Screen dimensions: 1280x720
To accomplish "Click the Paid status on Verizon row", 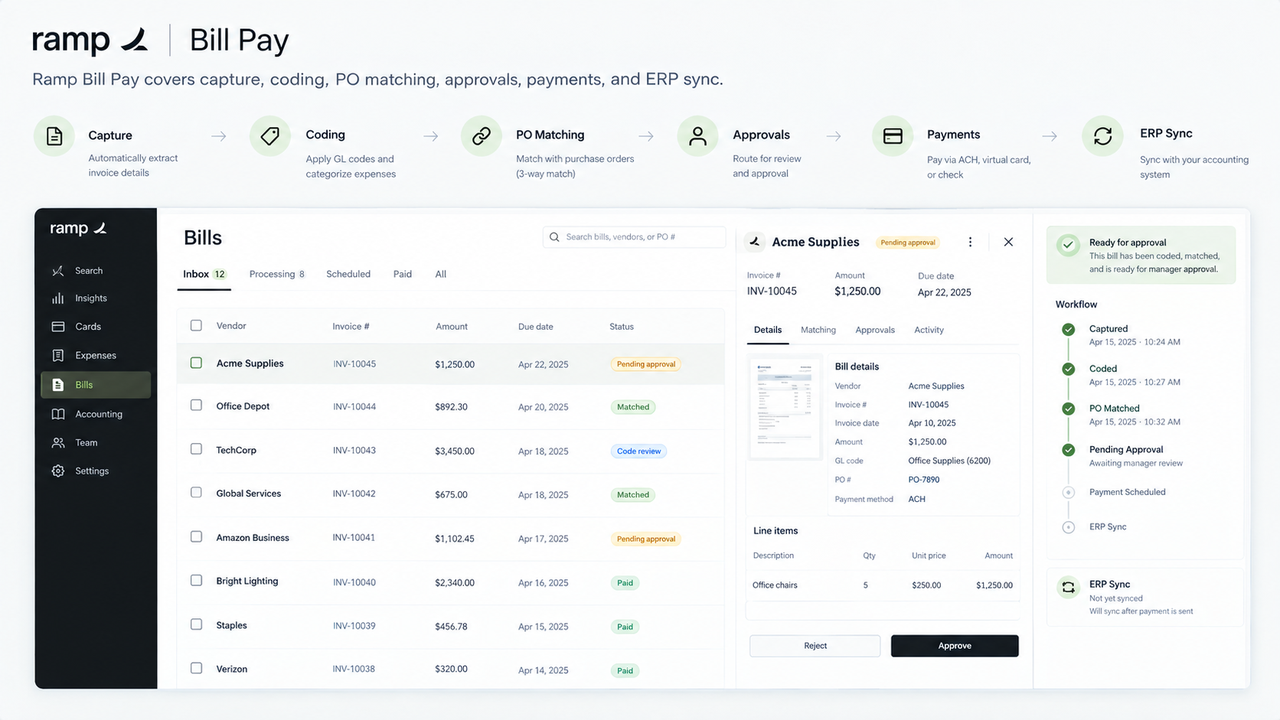I will coord(625,671).
